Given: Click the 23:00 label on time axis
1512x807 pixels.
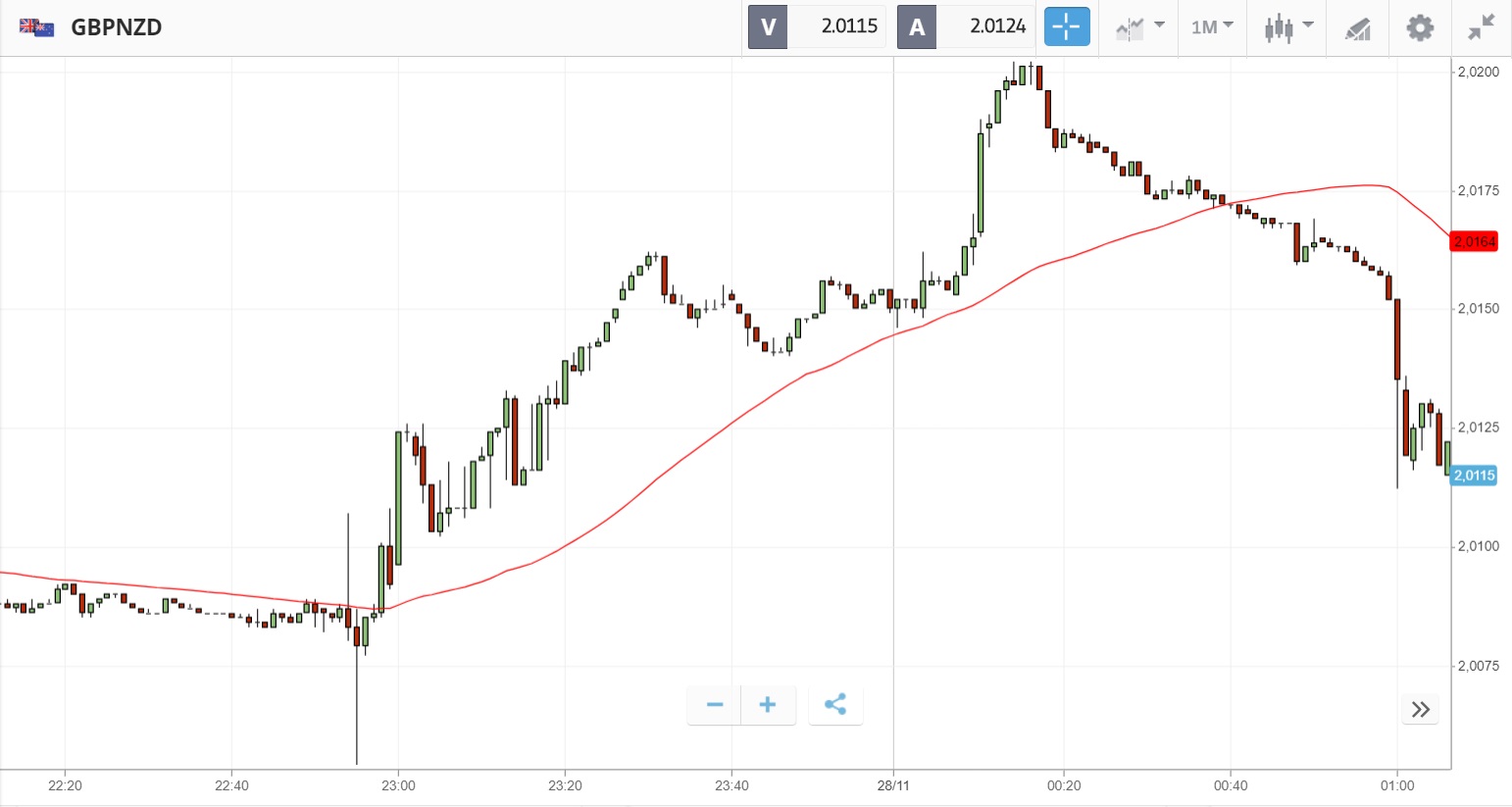Looking at the screenshot, I should [x=398, y=785].
